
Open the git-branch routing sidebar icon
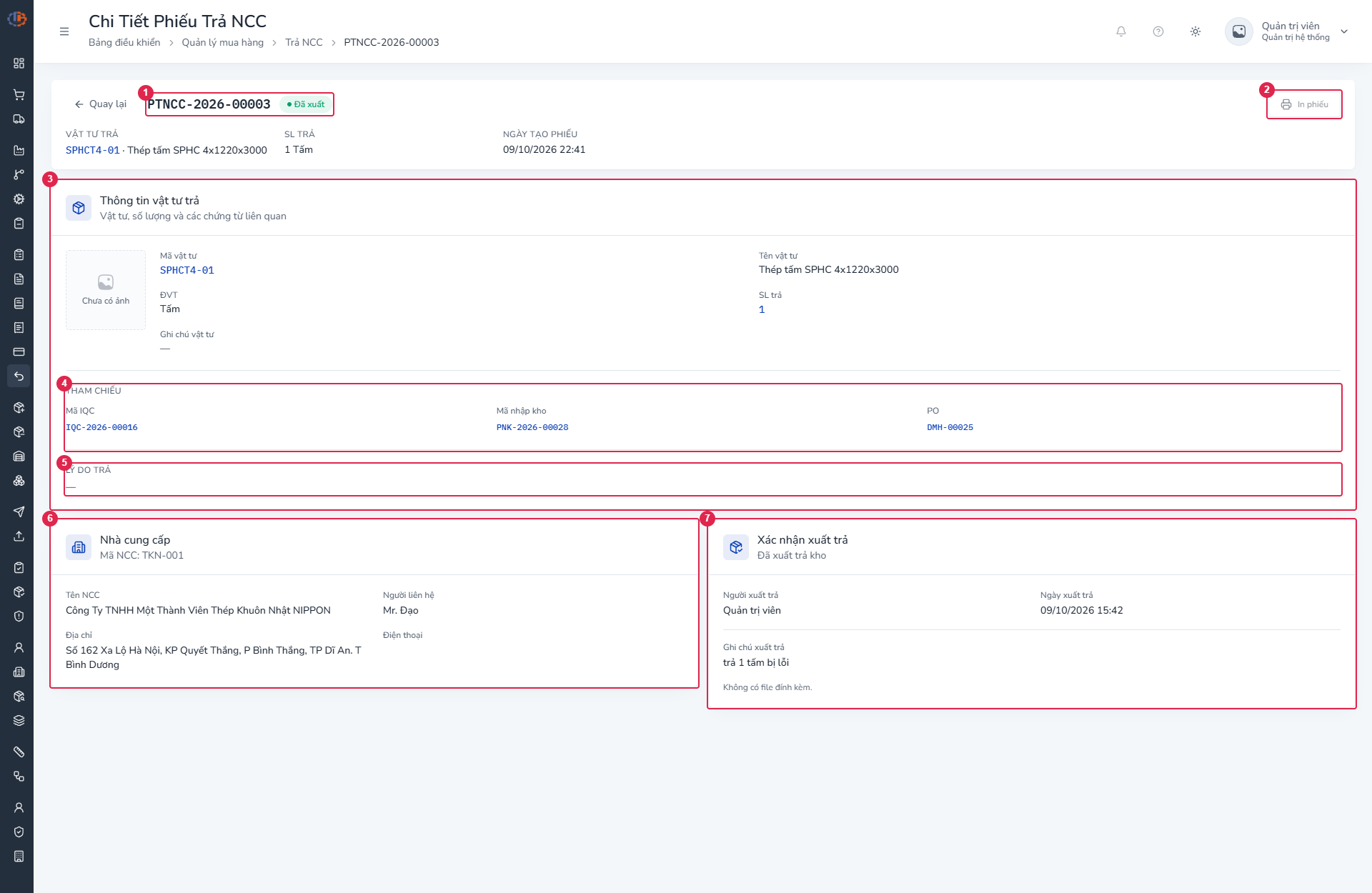tap(19, 175)
